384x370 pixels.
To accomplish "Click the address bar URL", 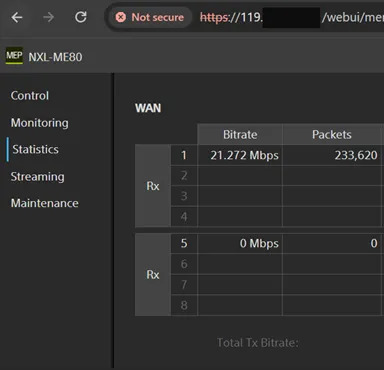I will (292, 17).
